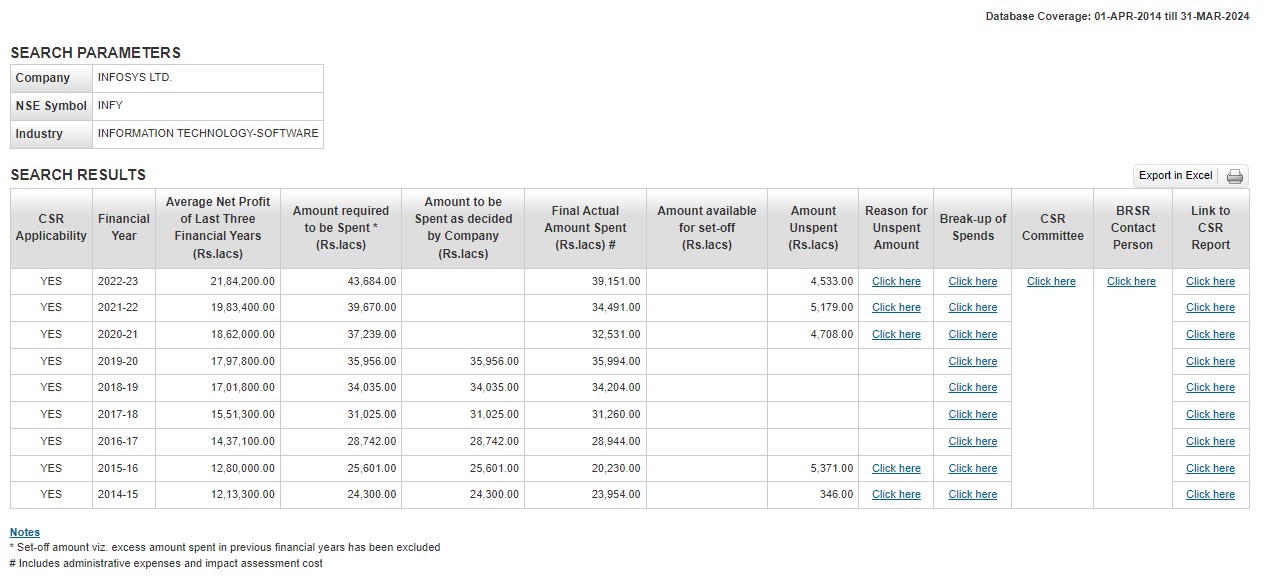View Reason for Unspent Amount for 2020-21

click(x=896, y=335)
